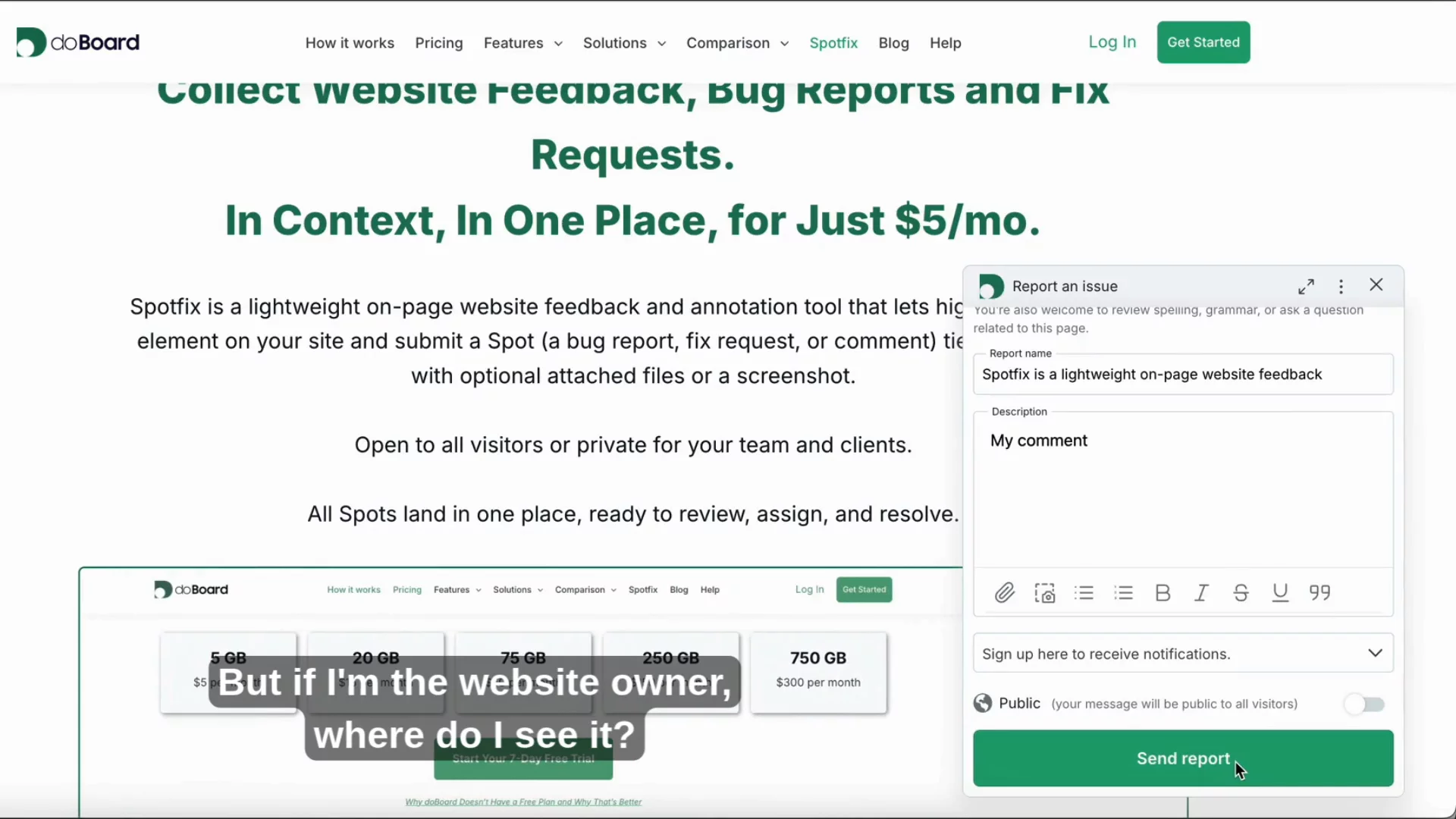Viewport: 1456px width, 819px height.
Task: Click the Report name input field
Action: tap(1183, 374)
